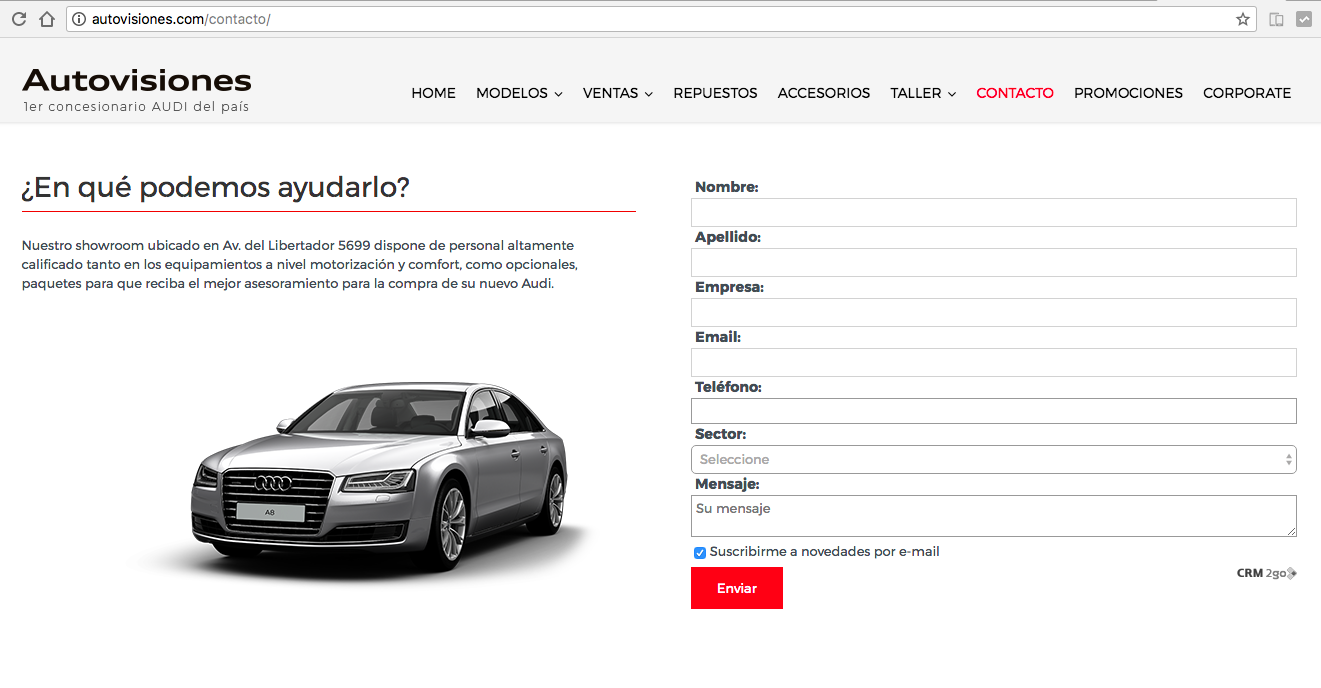Open the REPUESTOS page
The width and height of the screenshot is (1321, 688).
715,93
